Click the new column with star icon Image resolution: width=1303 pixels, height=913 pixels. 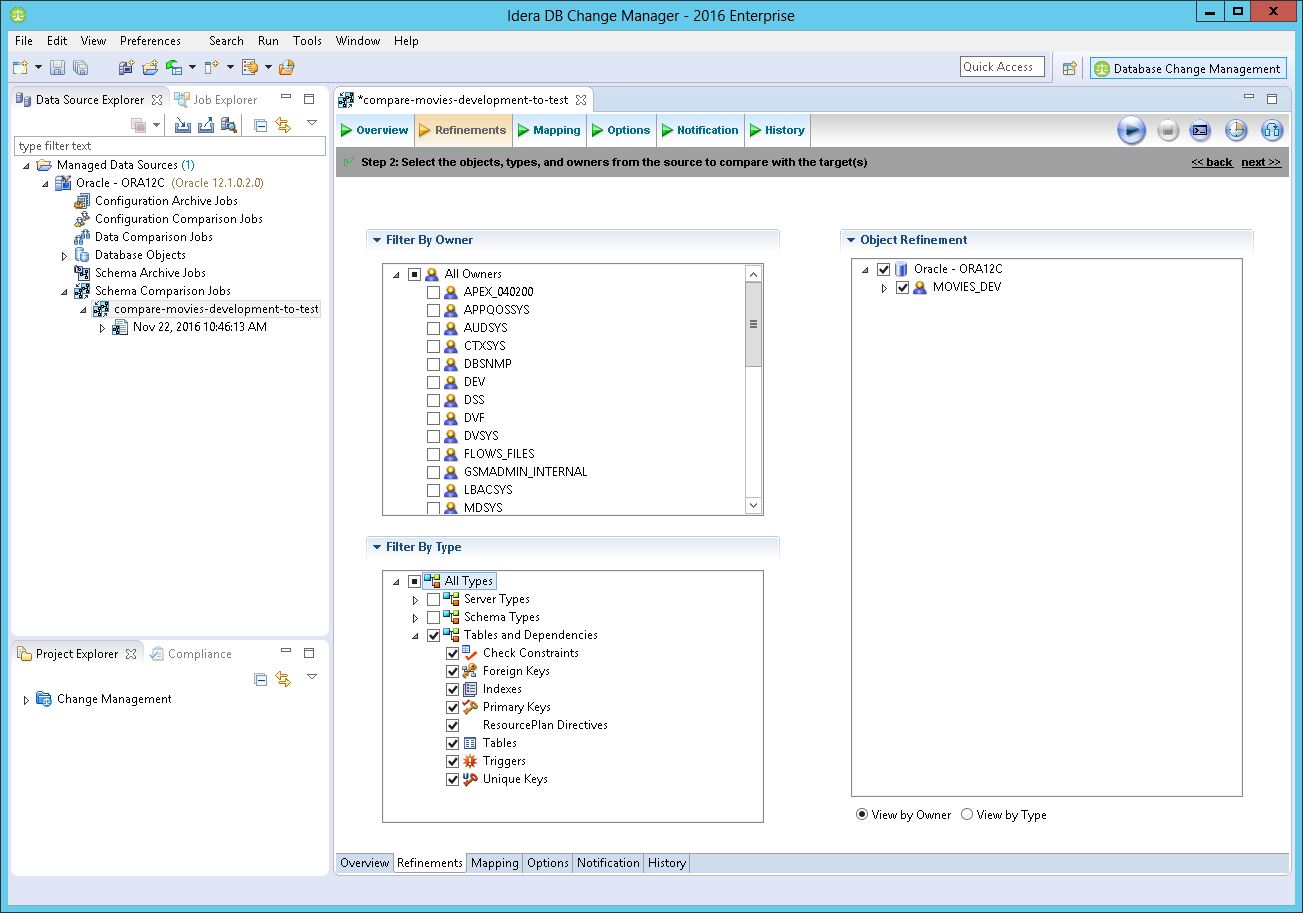(211, 68)
